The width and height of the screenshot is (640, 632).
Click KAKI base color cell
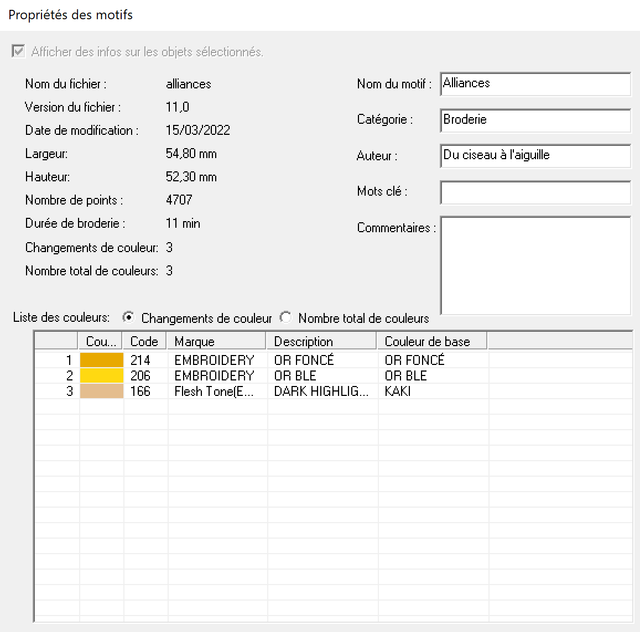398,391
